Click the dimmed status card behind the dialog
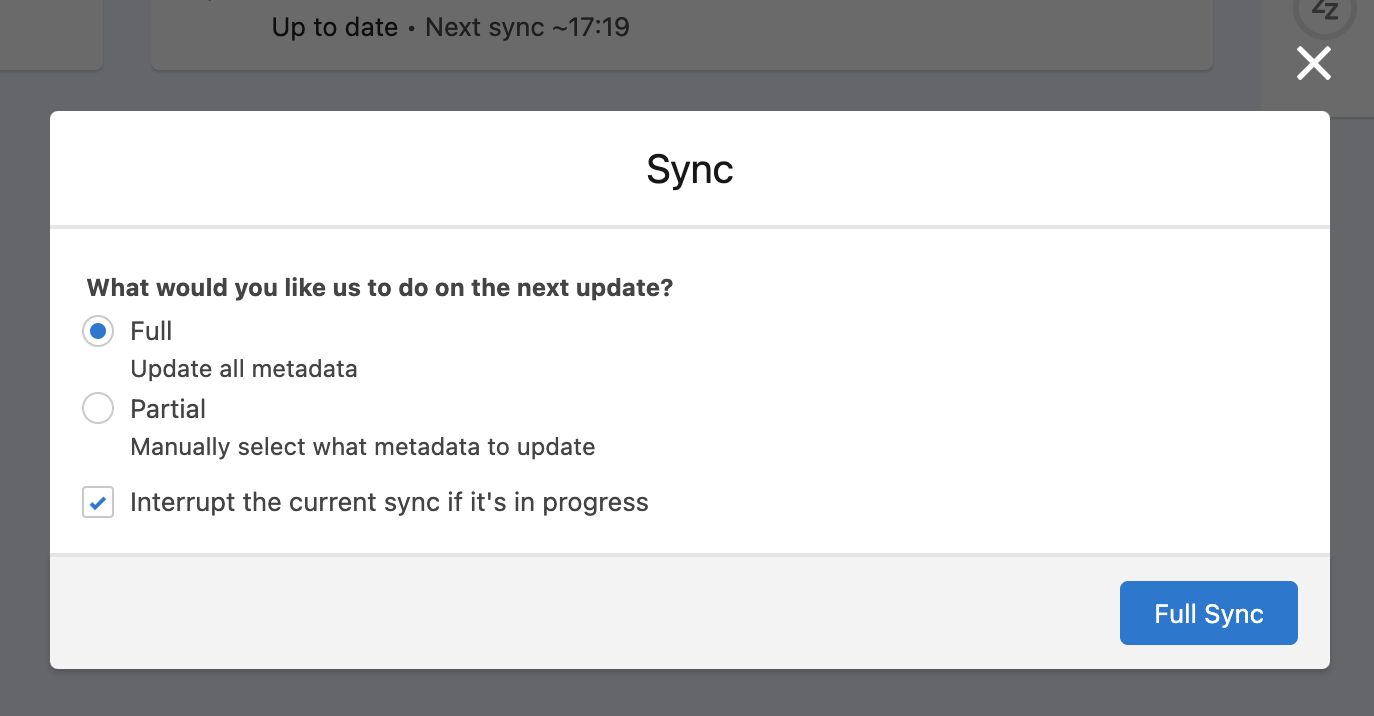Screen dimensions: 1374x716 681,32
